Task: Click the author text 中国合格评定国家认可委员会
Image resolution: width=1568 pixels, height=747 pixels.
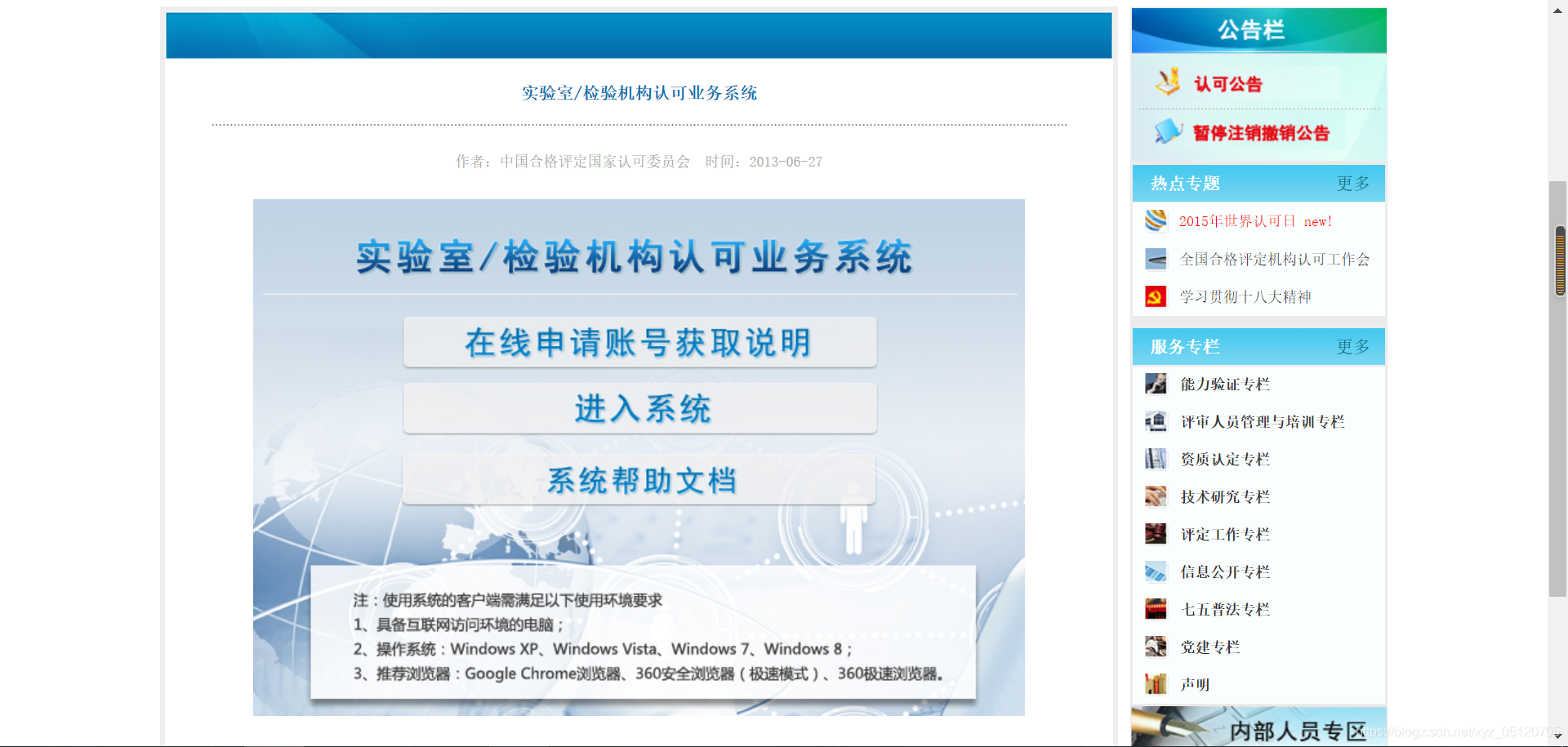Action: pyautogui.click(x=595, y=162)
